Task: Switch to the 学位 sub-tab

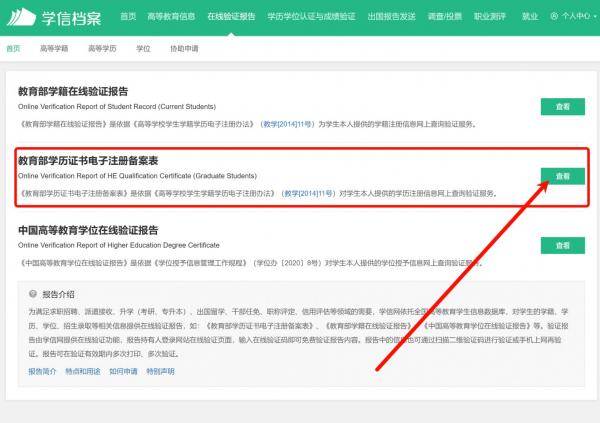Action: click(x=143, y=48)
